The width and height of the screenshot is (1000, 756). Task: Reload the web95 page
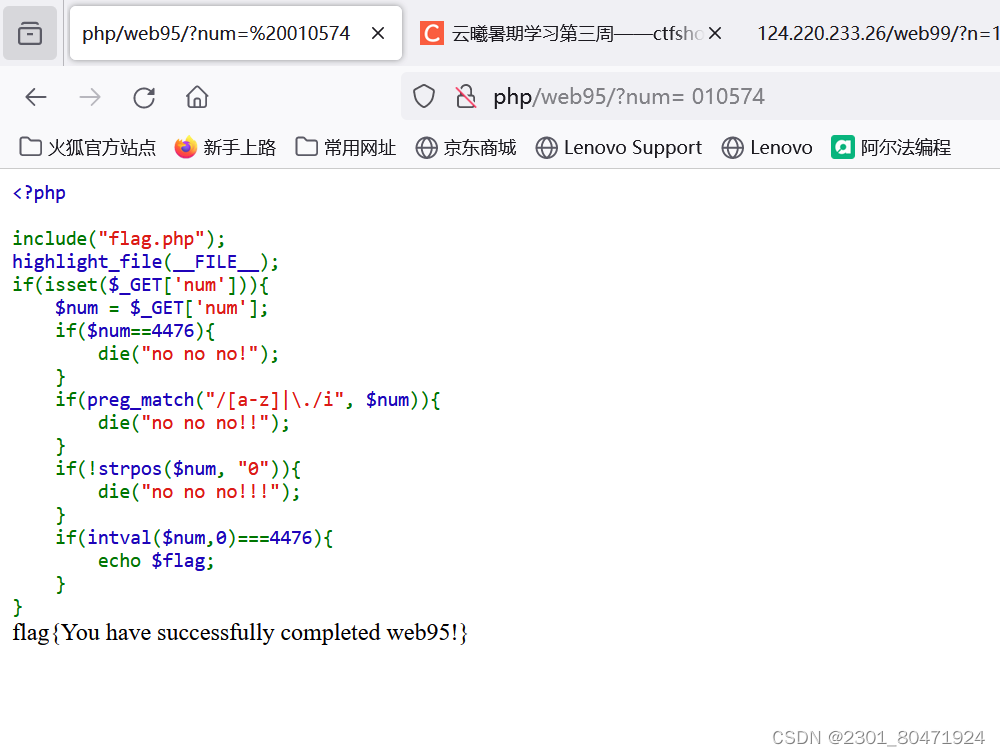143,97
